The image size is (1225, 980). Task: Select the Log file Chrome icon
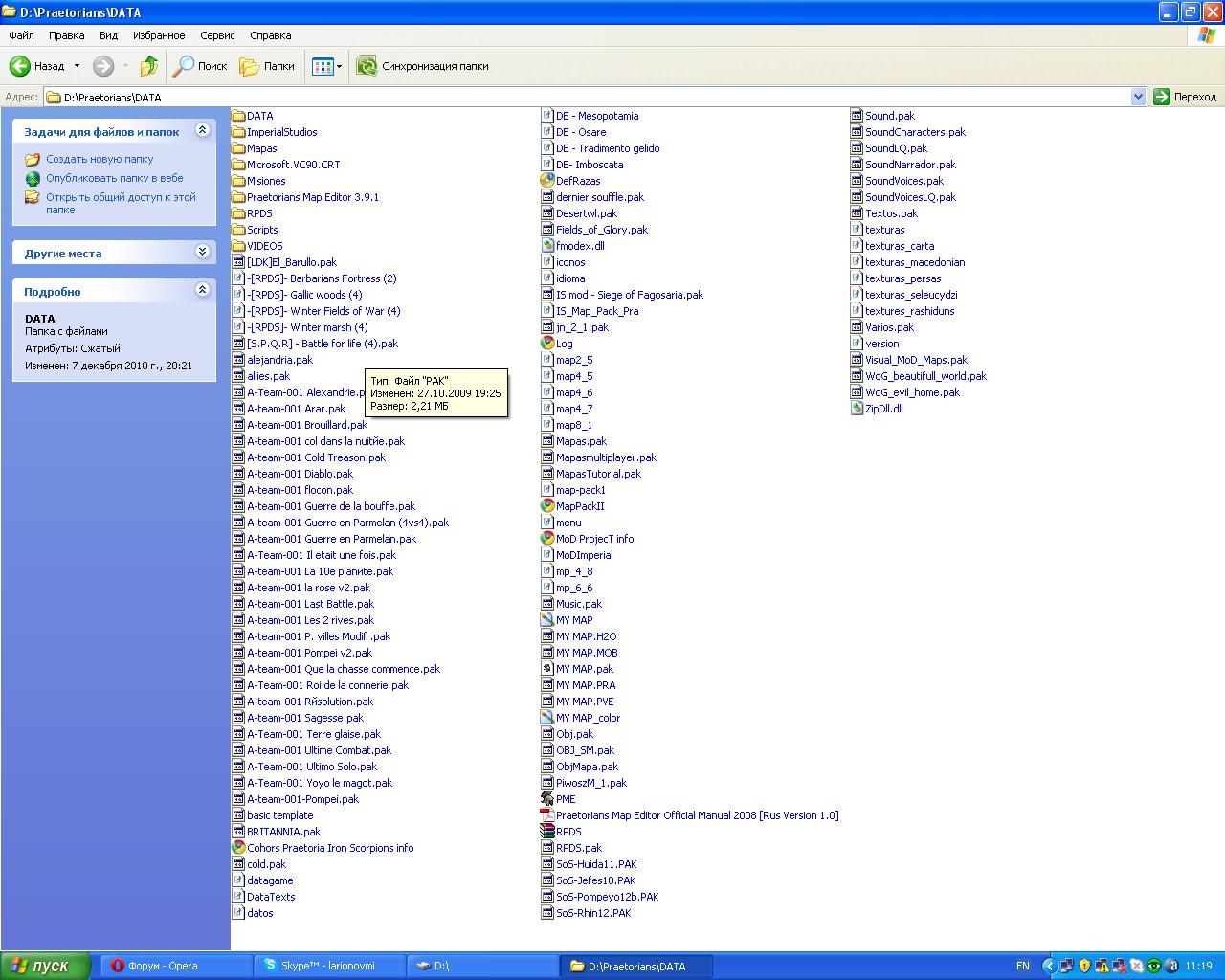pos(547,344)
